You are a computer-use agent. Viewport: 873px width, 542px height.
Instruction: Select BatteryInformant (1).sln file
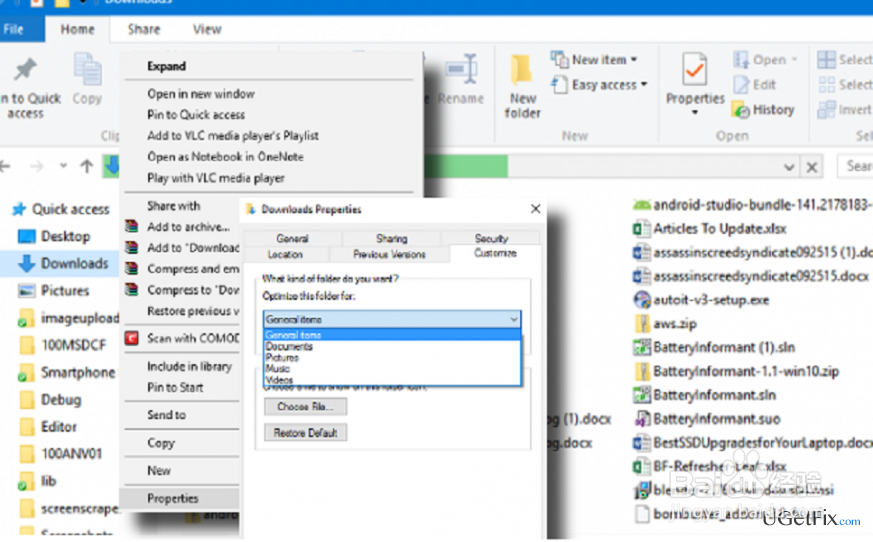[714, 348]
